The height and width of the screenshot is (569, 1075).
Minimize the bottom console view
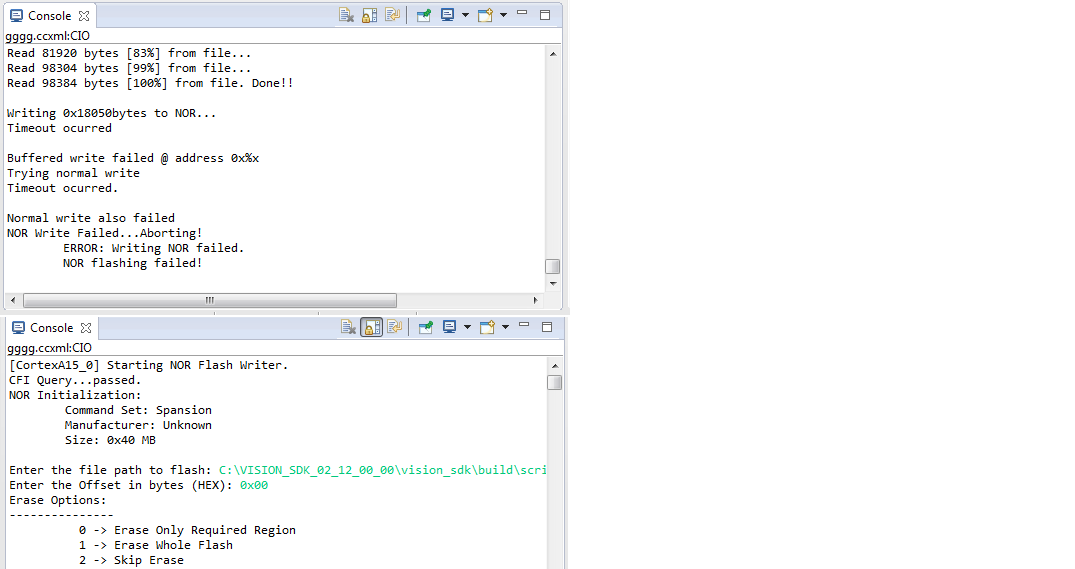(x=524, y=325)
